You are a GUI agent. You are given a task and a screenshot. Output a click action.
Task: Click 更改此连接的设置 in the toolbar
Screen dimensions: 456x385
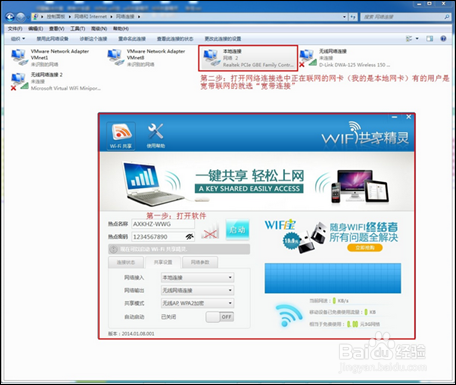[223, 39]
